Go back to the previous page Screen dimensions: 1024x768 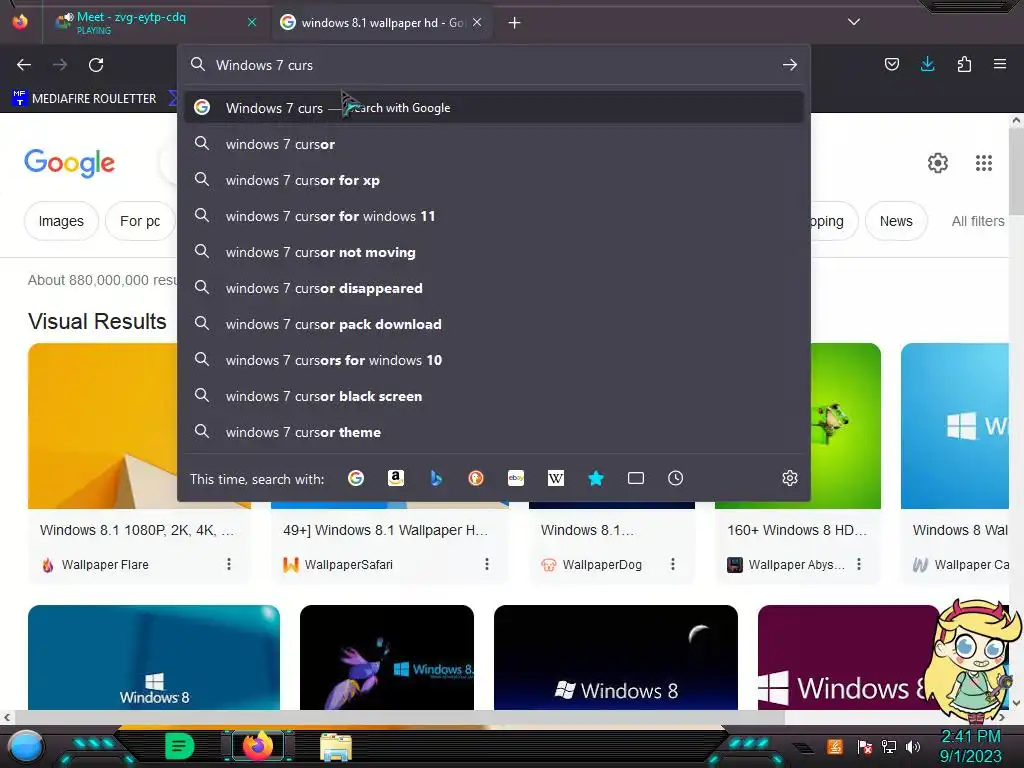[24, 65]
